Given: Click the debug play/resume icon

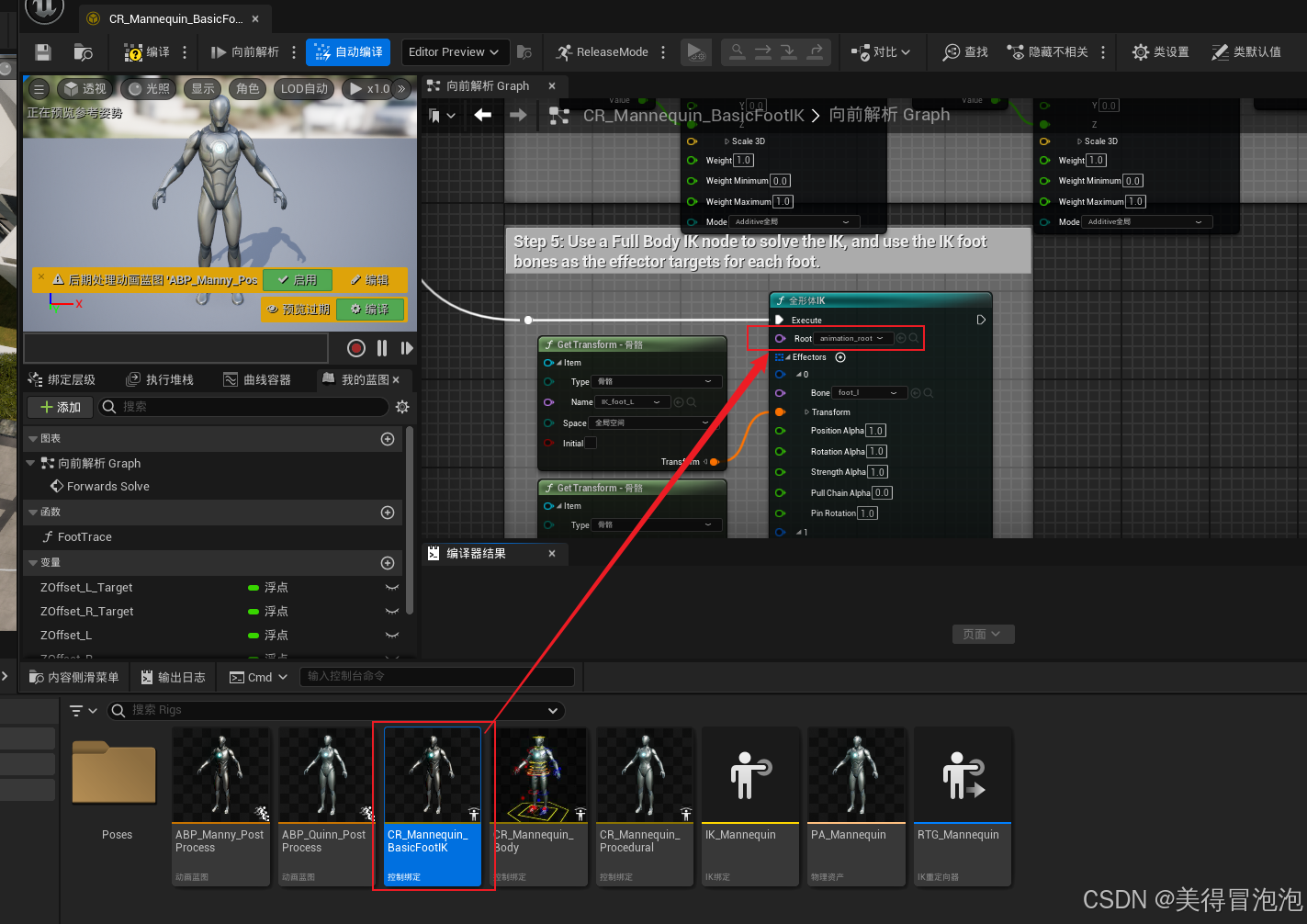Looking at the screenshot, I should pos(696,52).
